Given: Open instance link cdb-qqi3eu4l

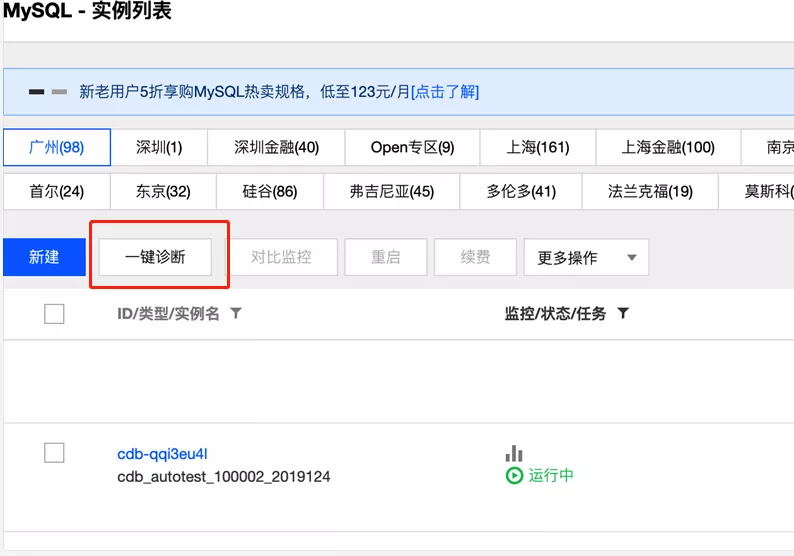Looking at the screenshot, I should 163,454.
